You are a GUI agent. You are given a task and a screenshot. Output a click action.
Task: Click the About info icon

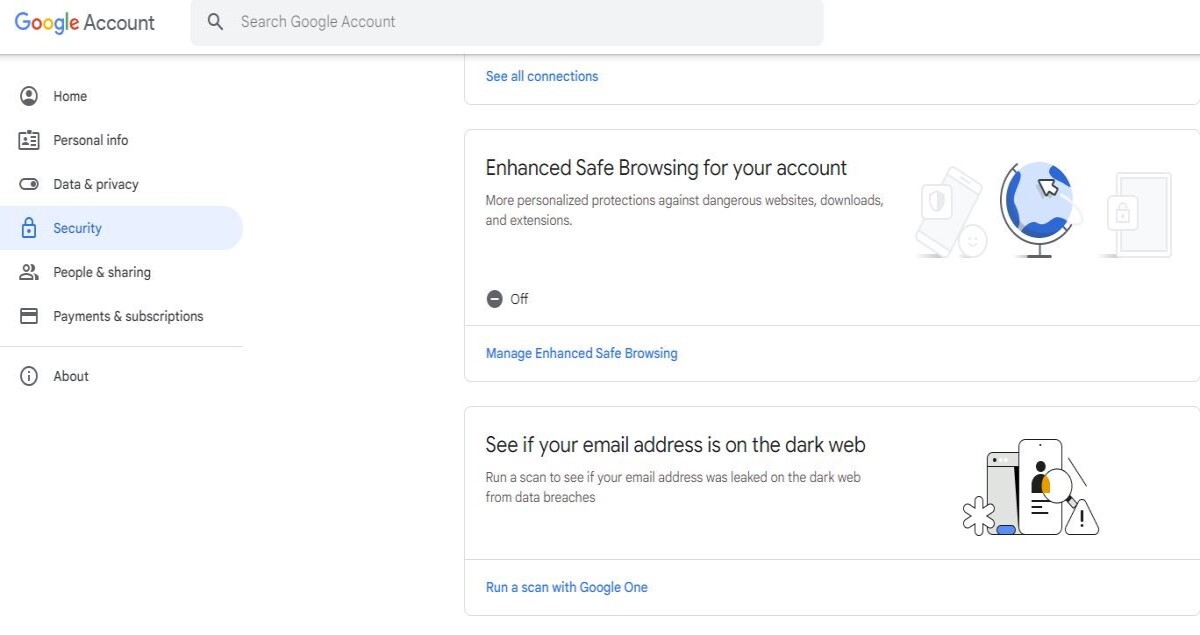[x=29, y=376]
